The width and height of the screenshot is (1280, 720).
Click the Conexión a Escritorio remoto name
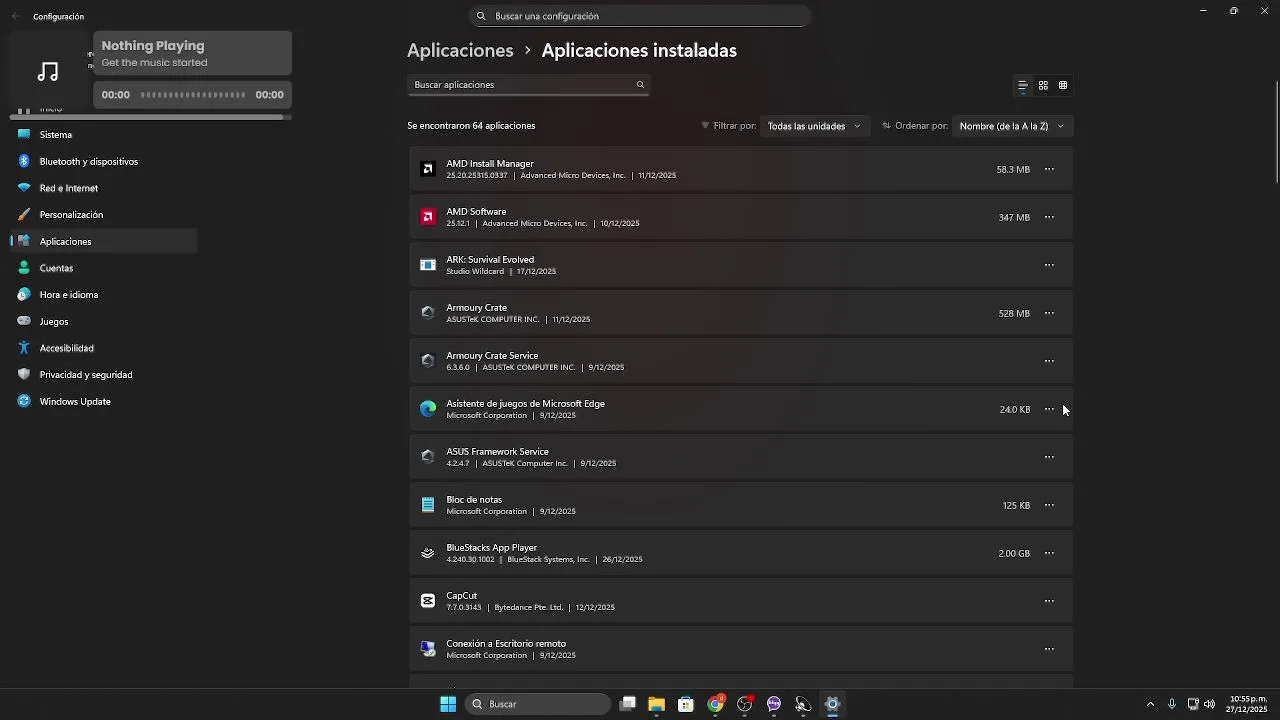(x=506, y=644)
